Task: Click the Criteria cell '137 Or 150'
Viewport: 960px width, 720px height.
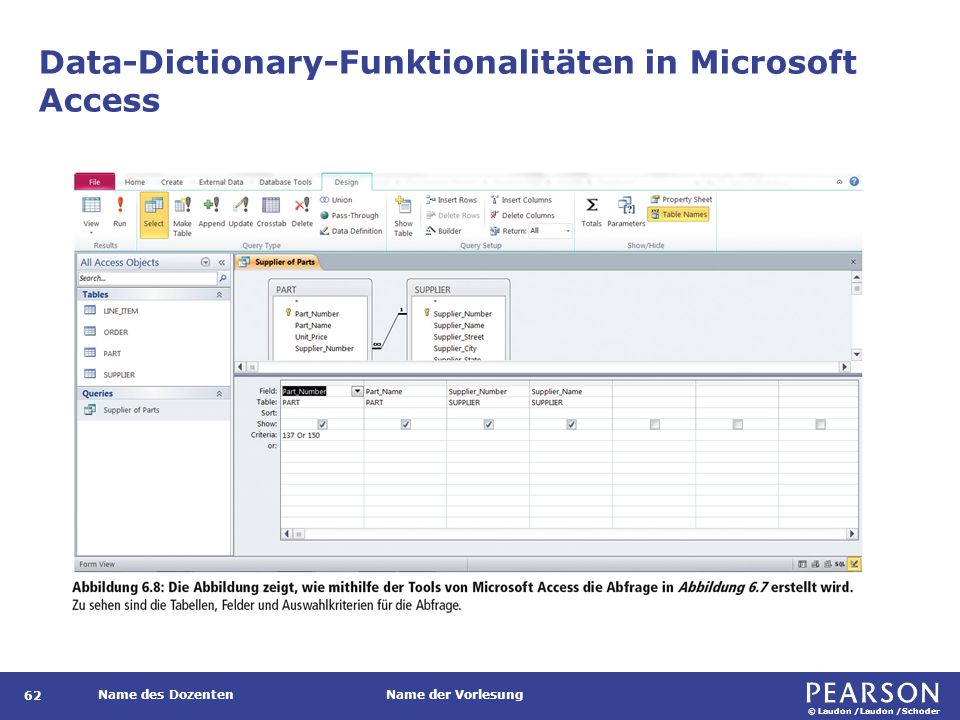Action: point(322,435)
